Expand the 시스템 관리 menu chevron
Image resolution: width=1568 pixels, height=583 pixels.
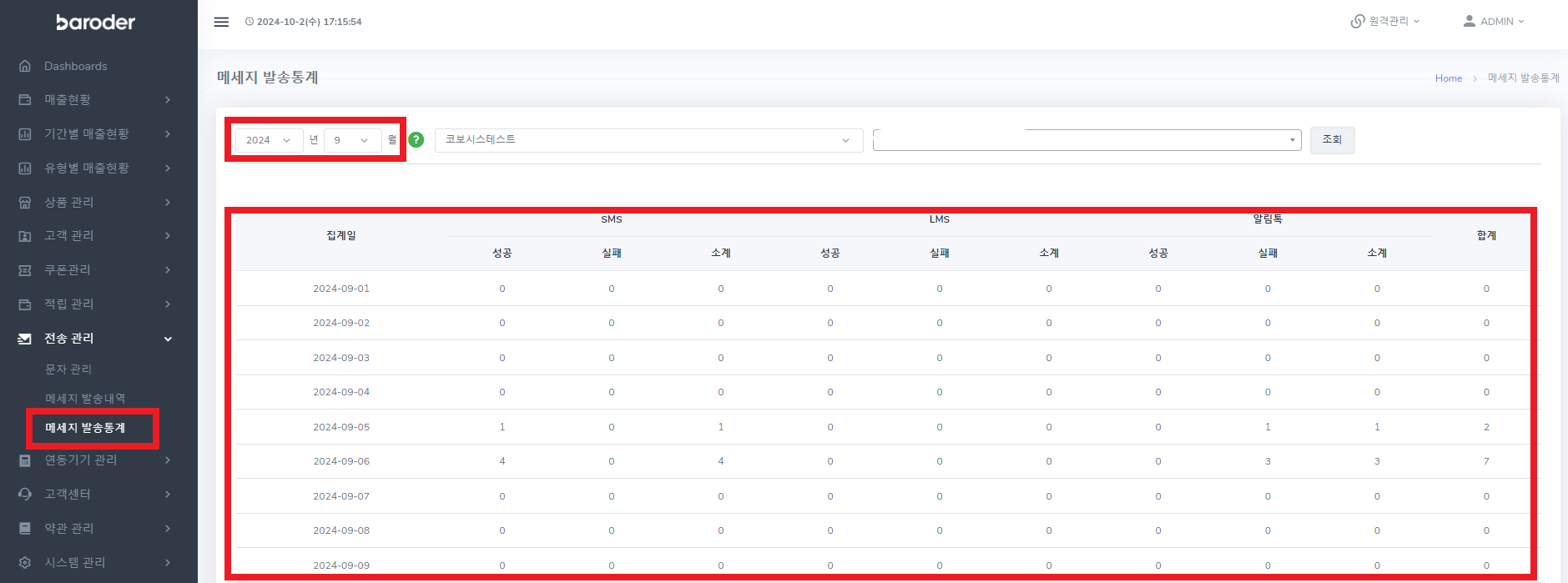pyautogui.click(x=168, y=562)
